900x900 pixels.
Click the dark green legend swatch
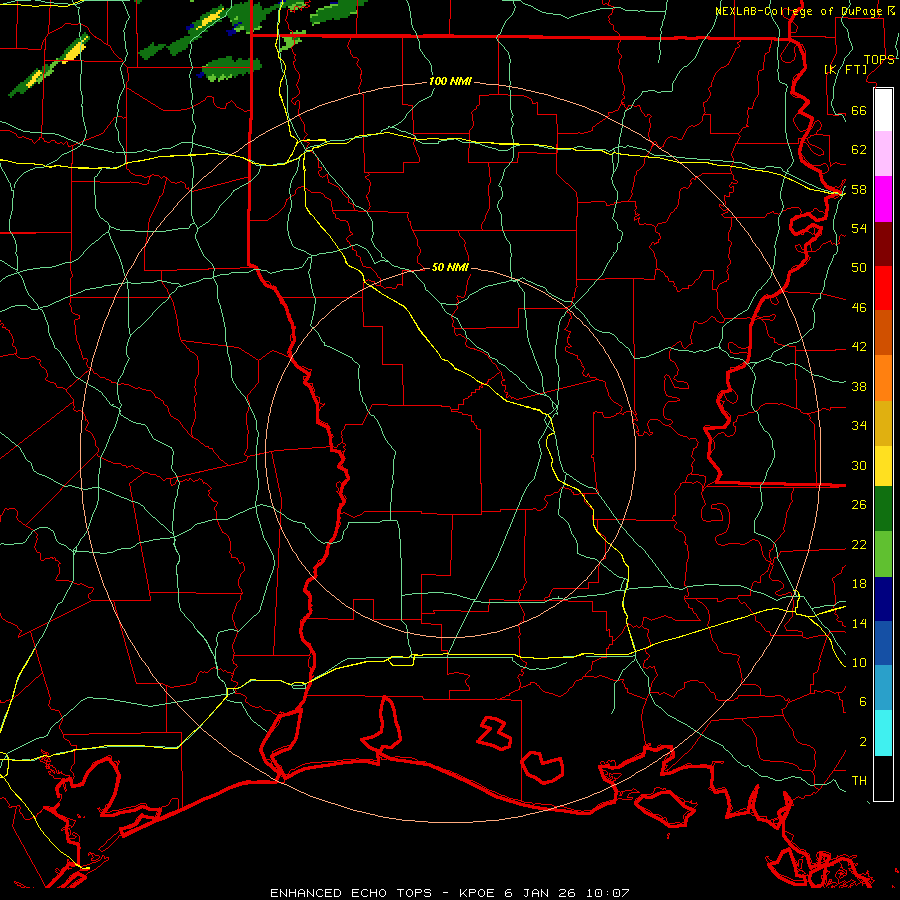[883, 509]
